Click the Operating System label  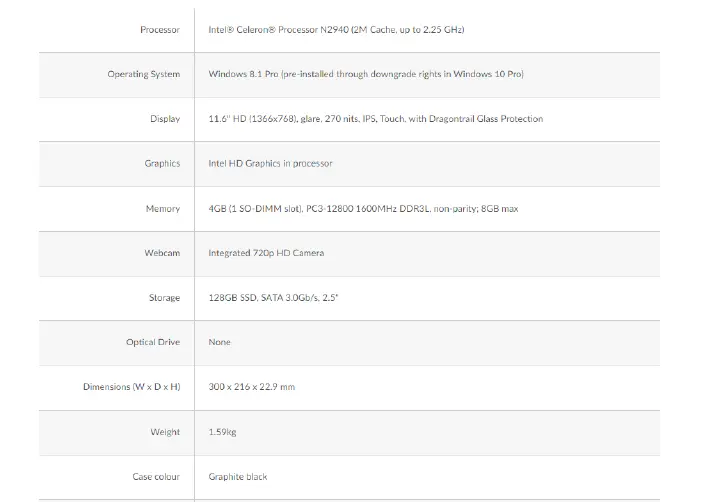144,74
